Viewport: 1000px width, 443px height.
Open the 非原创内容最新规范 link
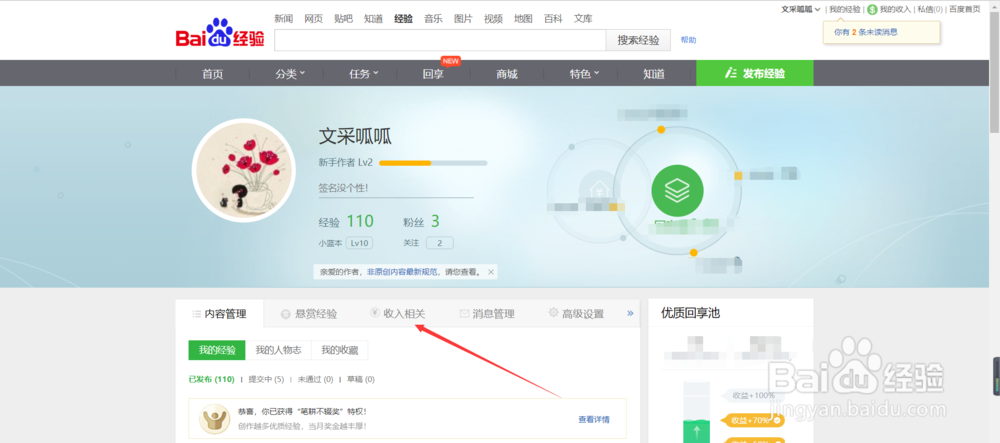pyautogui.click(x=402, y=272)
